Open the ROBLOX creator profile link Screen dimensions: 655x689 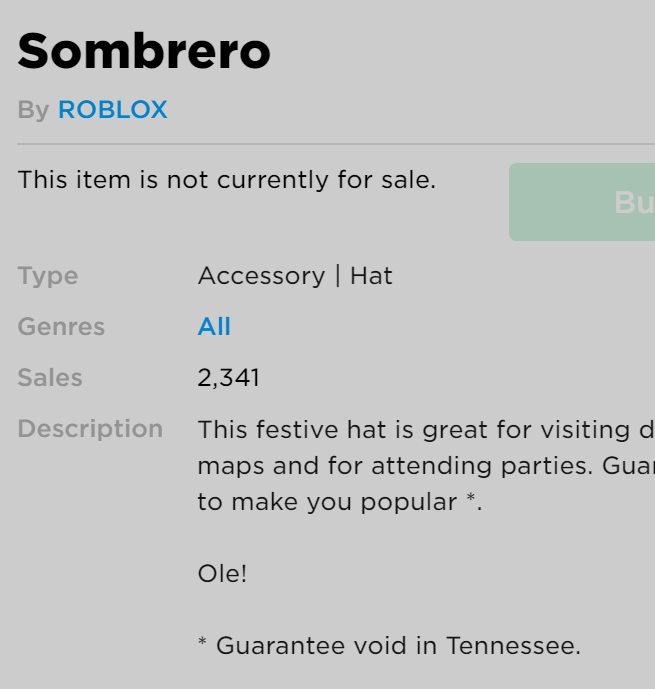(x=112, y=110)
